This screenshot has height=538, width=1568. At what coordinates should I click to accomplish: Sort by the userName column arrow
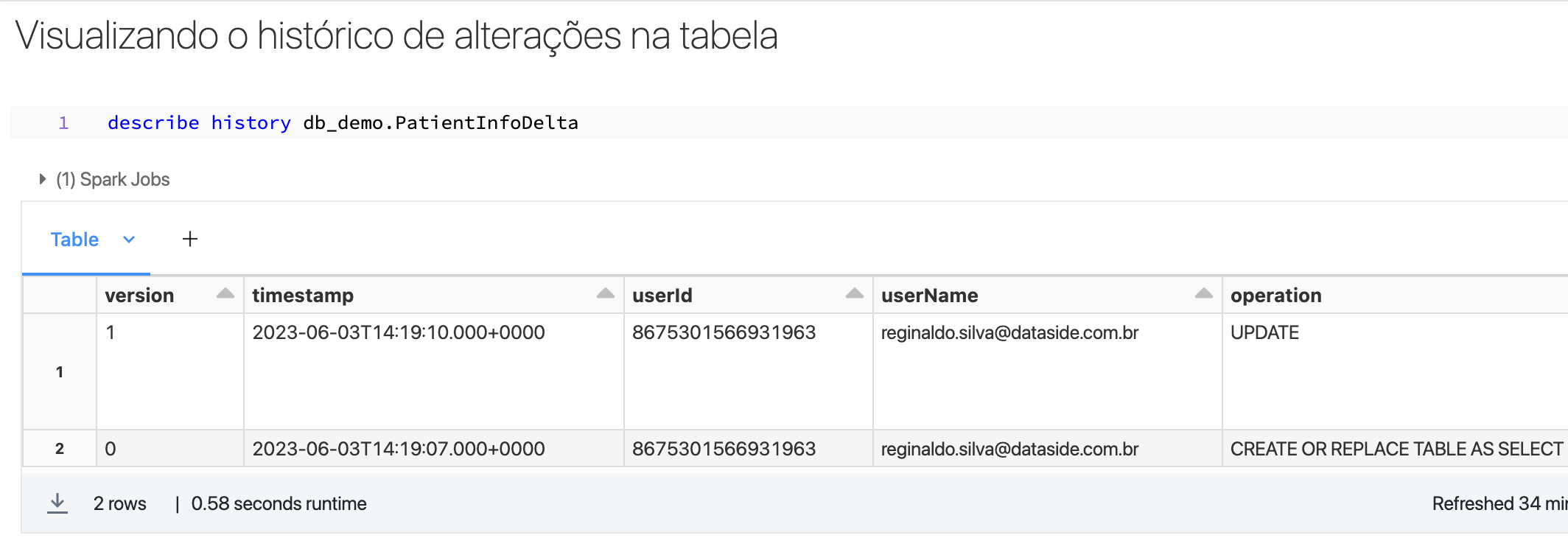[x=1204, y=294]
